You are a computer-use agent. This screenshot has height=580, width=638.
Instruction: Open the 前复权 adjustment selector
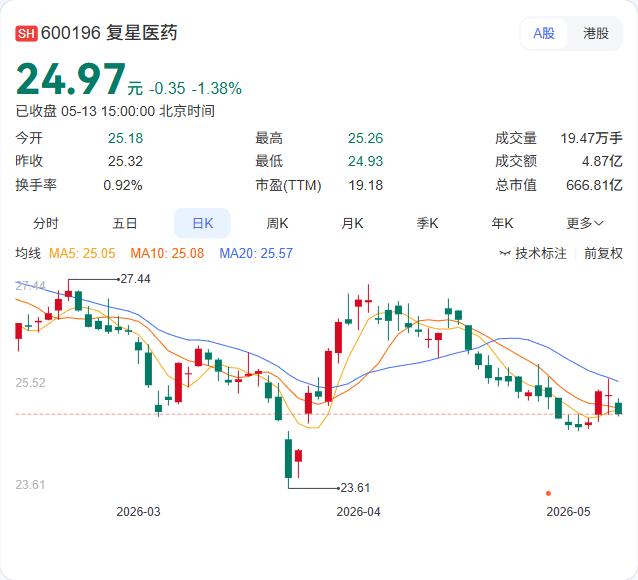click(603, 254)
